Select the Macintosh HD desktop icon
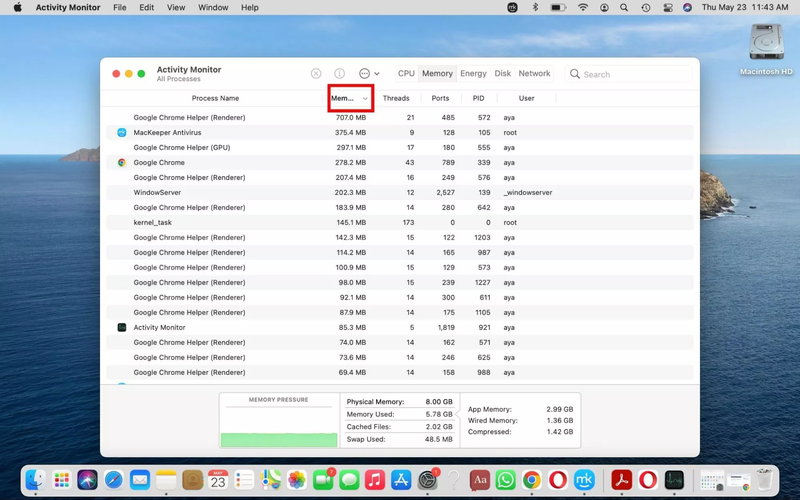This screenshot has width=800, height=500. (766, 49)
